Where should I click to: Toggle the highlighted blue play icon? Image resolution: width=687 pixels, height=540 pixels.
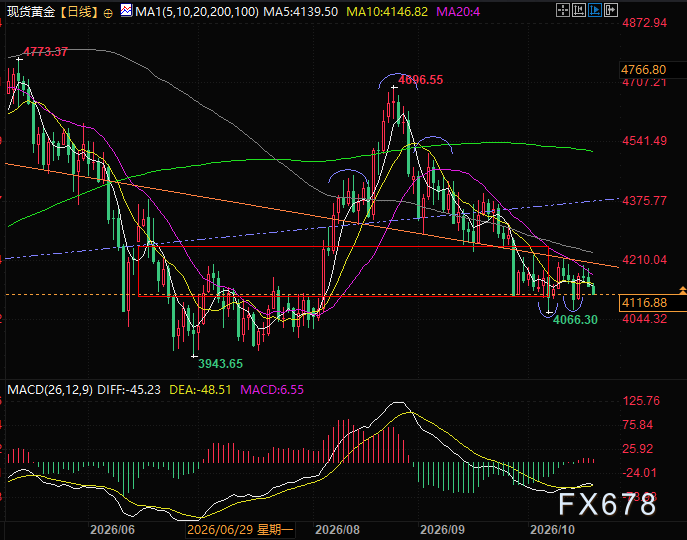pos(595,10)
